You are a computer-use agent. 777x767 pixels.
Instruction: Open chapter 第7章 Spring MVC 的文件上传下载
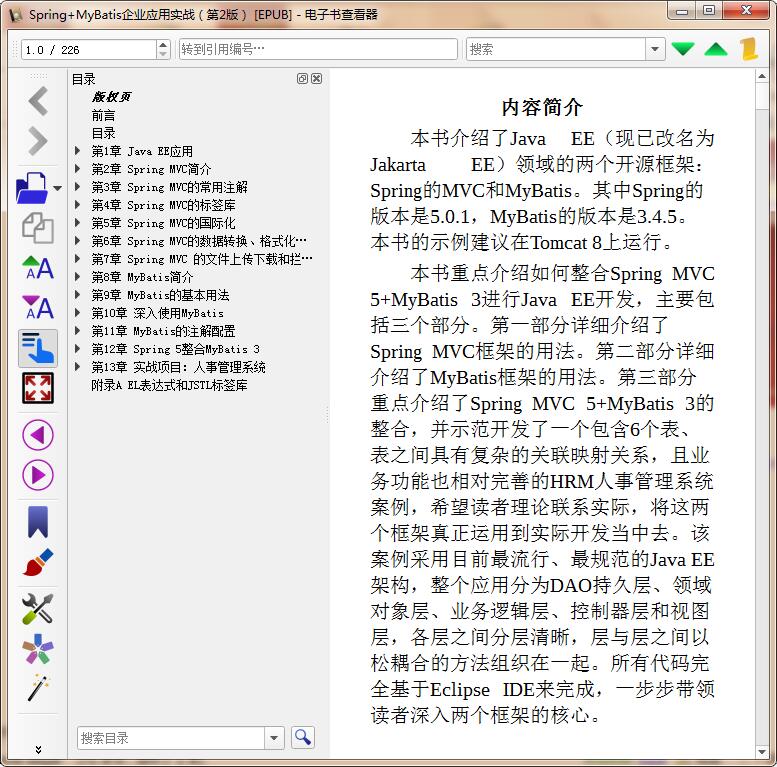(x=202, y=259)
